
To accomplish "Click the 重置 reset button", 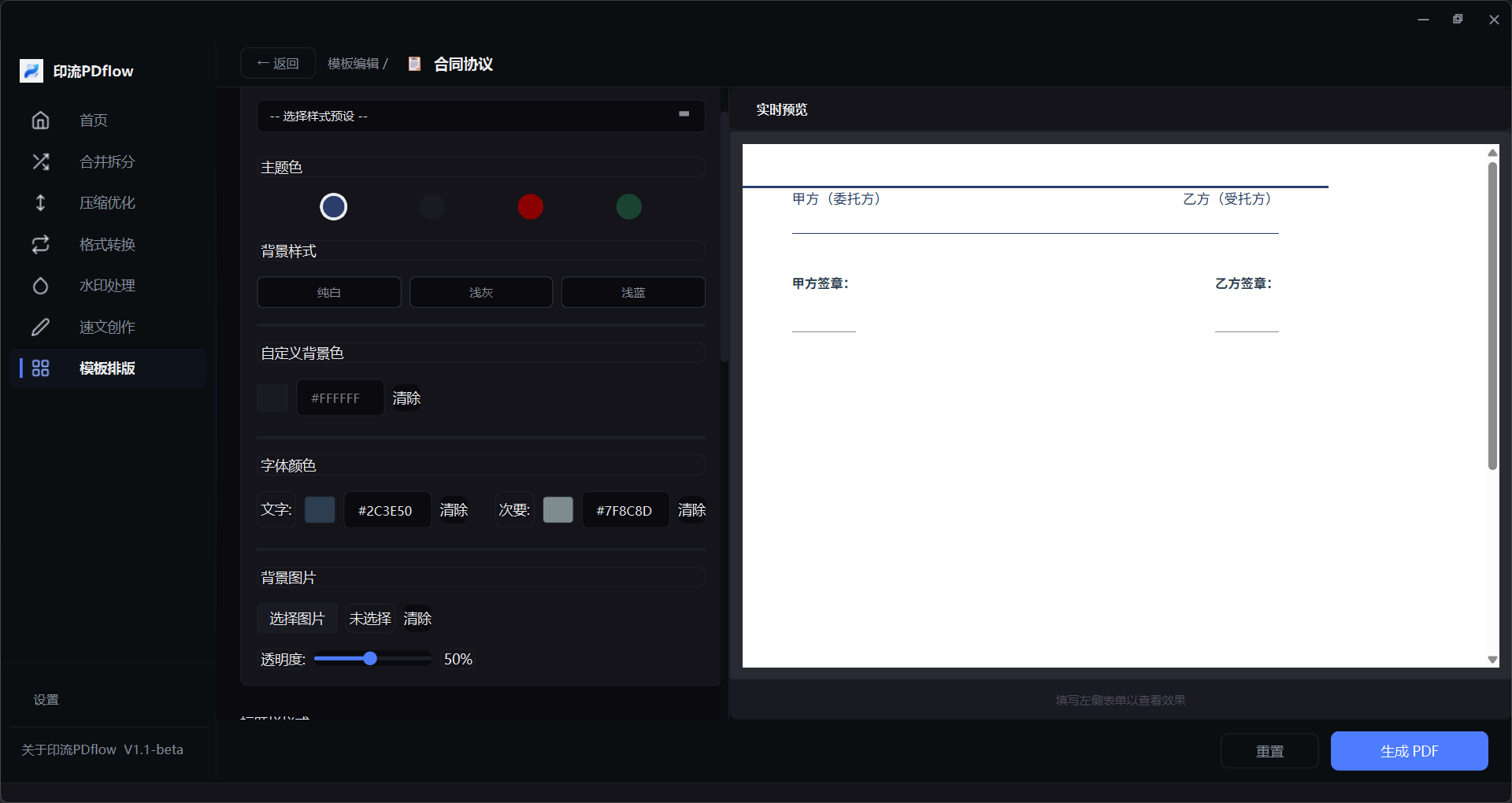I will tap(1269, 751).
